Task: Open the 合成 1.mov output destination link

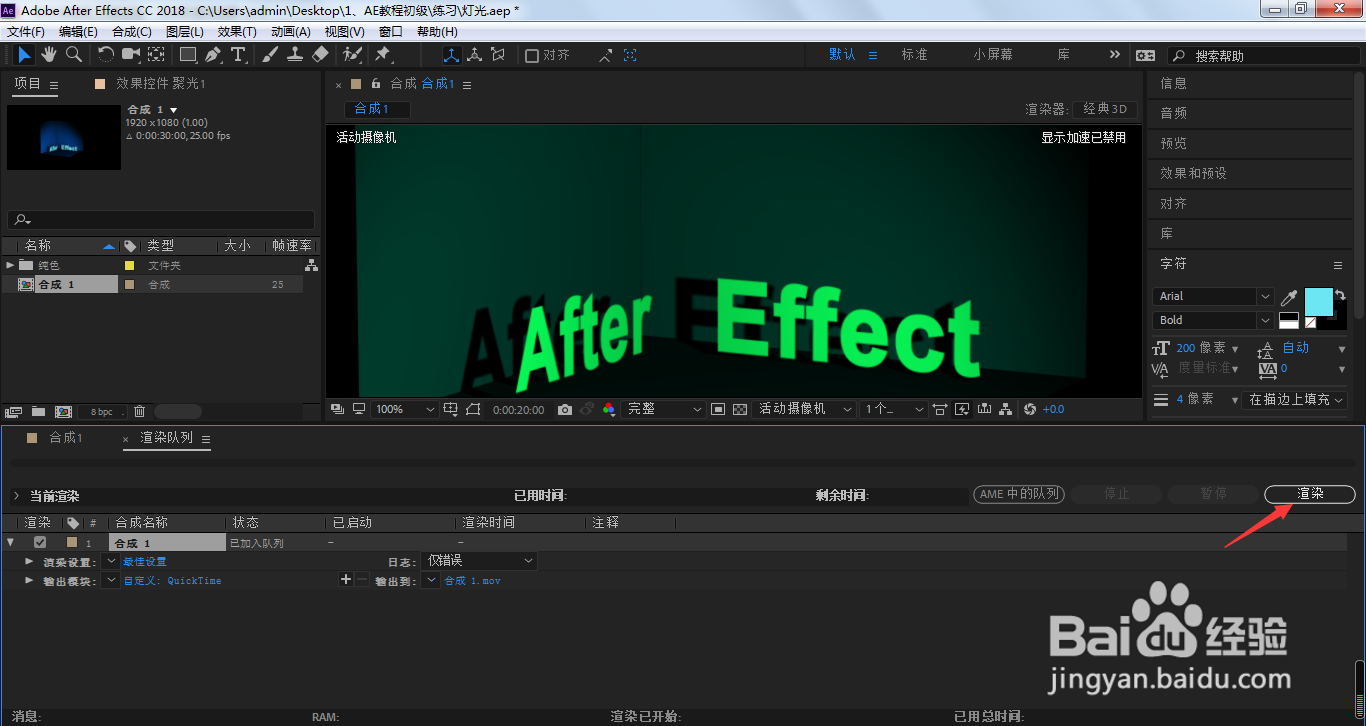Action: click(472, 581)
